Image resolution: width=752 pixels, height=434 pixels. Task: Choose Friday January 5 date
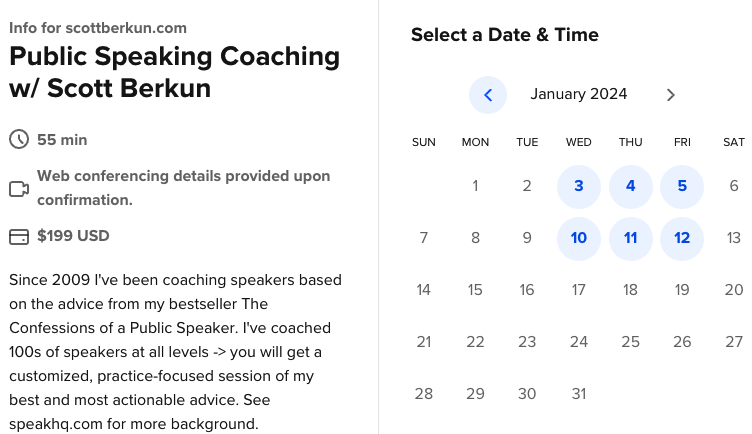pyautogui.click(x=682, y=187)
